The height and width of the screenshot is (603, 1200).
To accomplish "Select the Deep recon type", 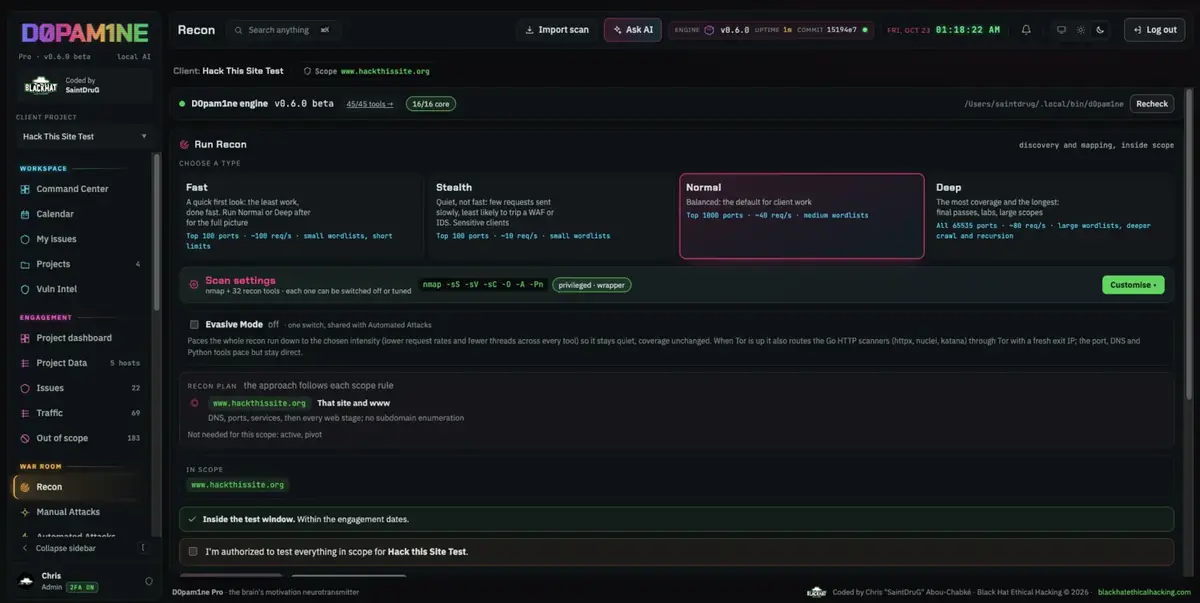I will tap(1052, 215).
